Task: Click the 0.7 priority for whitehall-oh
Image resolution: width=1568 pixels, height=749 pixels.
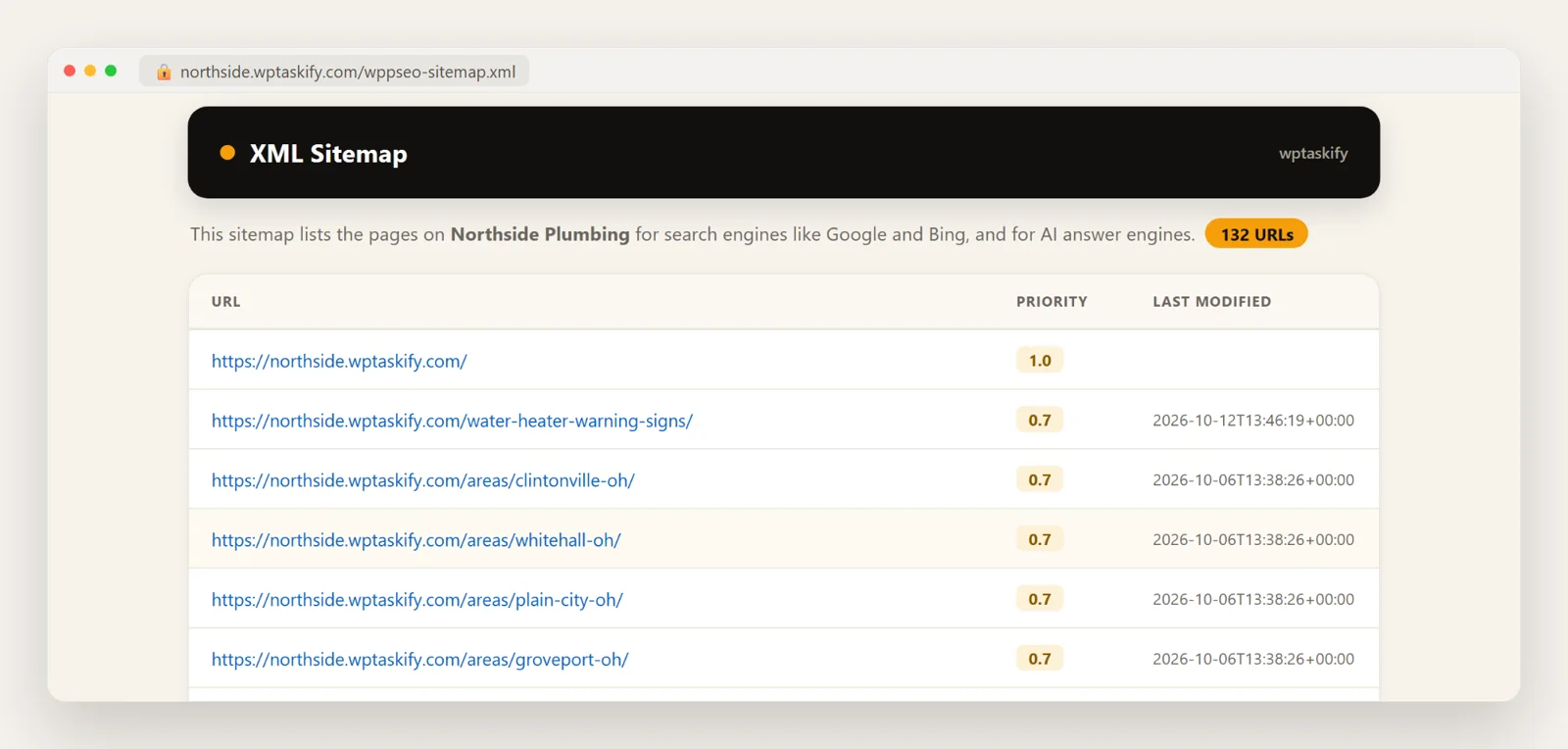Action: tap(1040, 539)
